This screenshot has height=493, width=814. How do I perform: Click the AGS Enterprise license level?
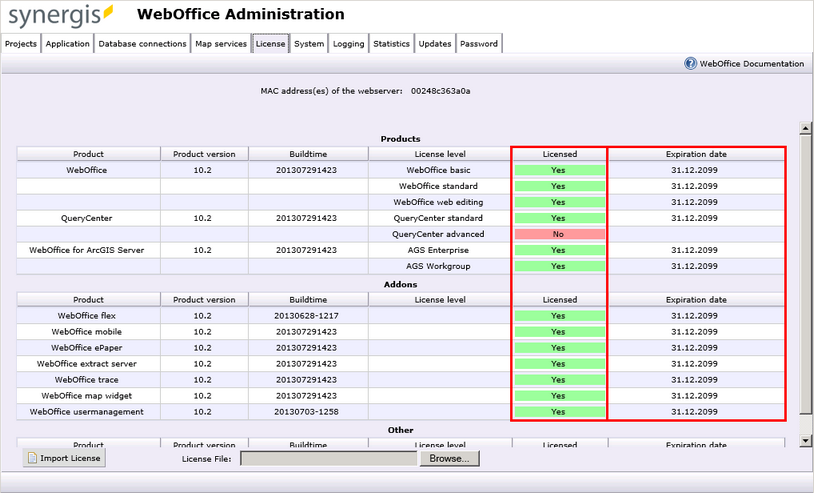click(x=439, y=250)
